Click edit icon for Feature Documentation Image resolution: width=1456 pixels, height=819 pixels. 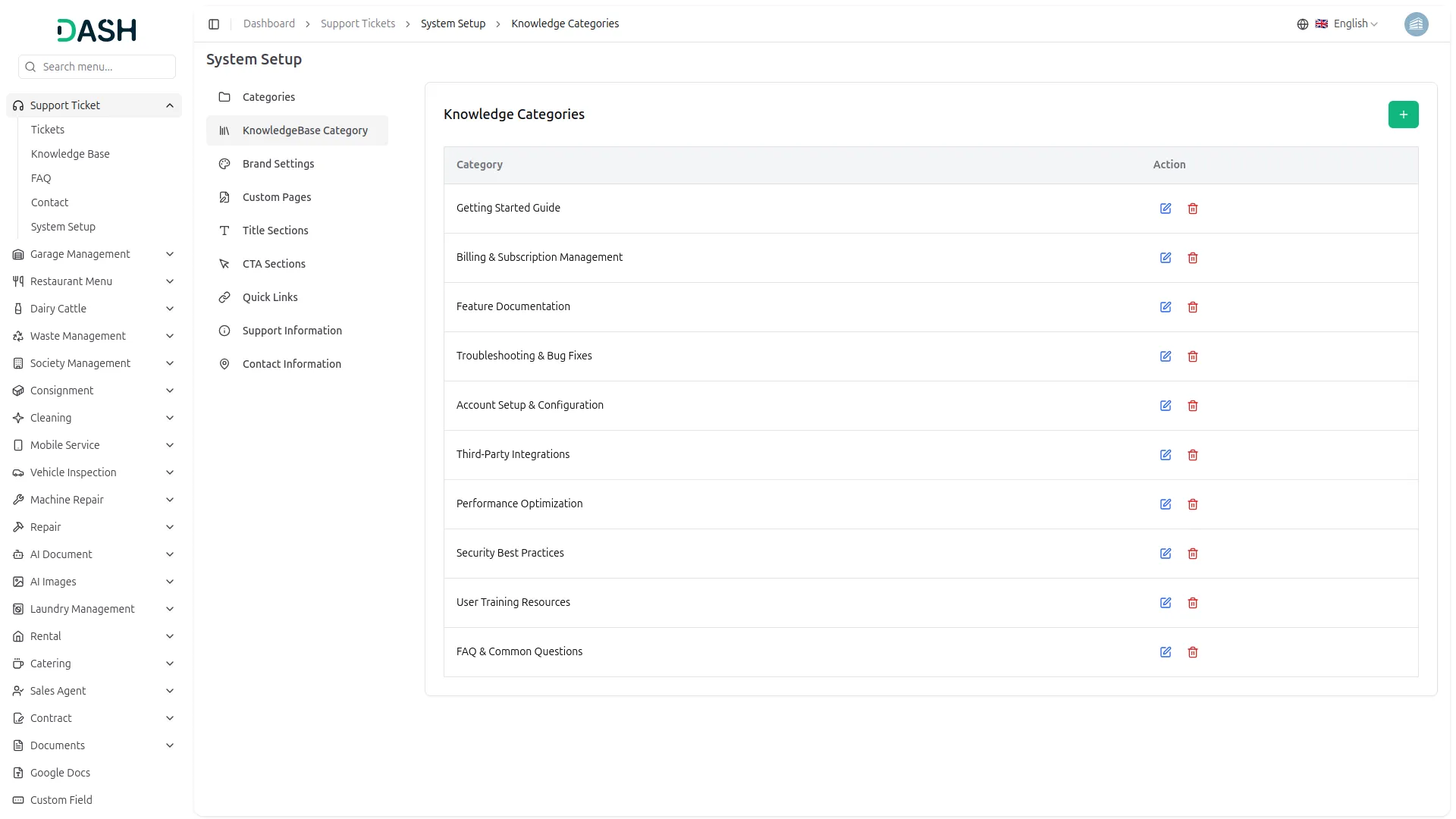click(1166, 307)
